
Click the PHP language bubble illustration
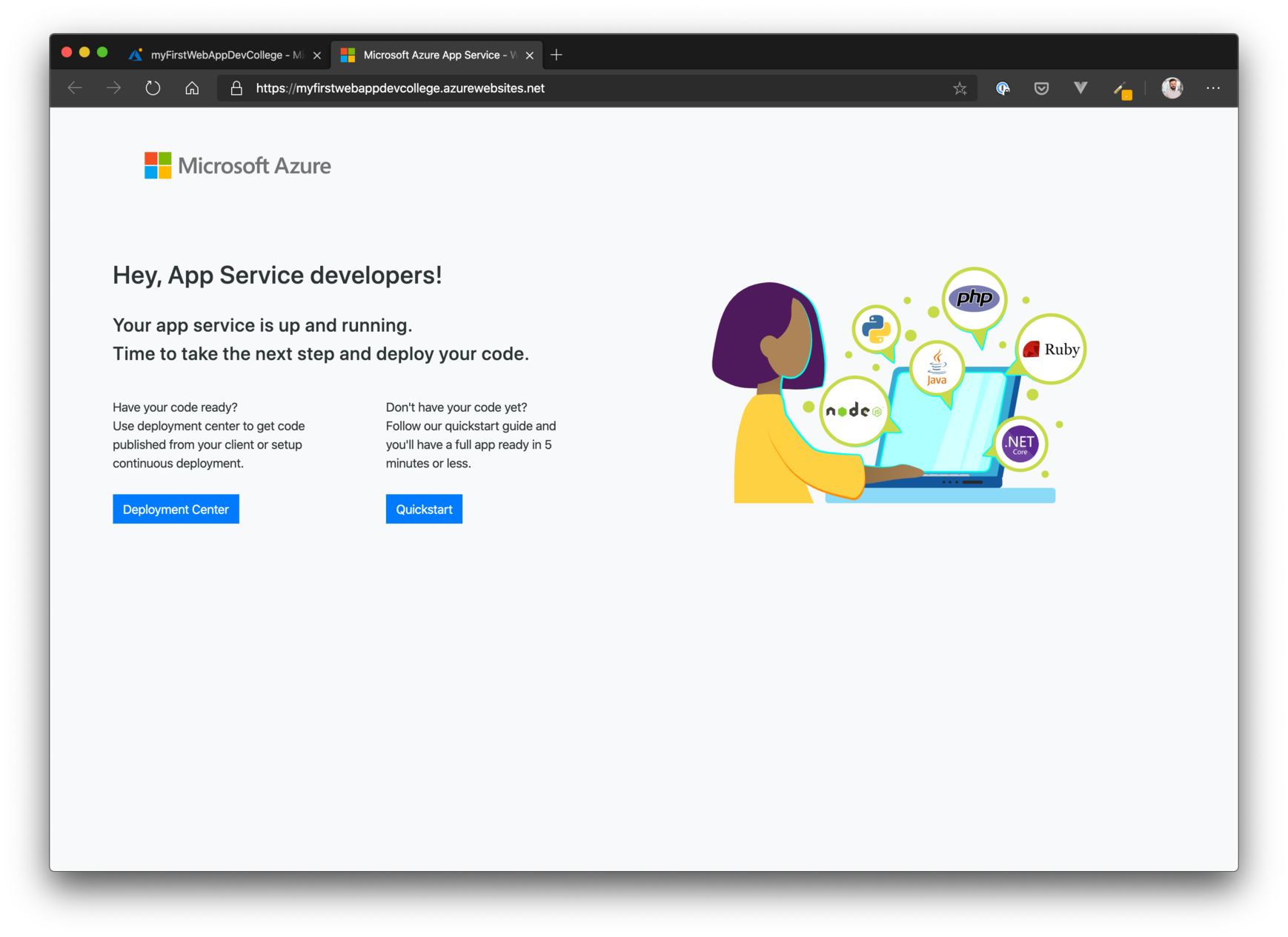[974, 298]
